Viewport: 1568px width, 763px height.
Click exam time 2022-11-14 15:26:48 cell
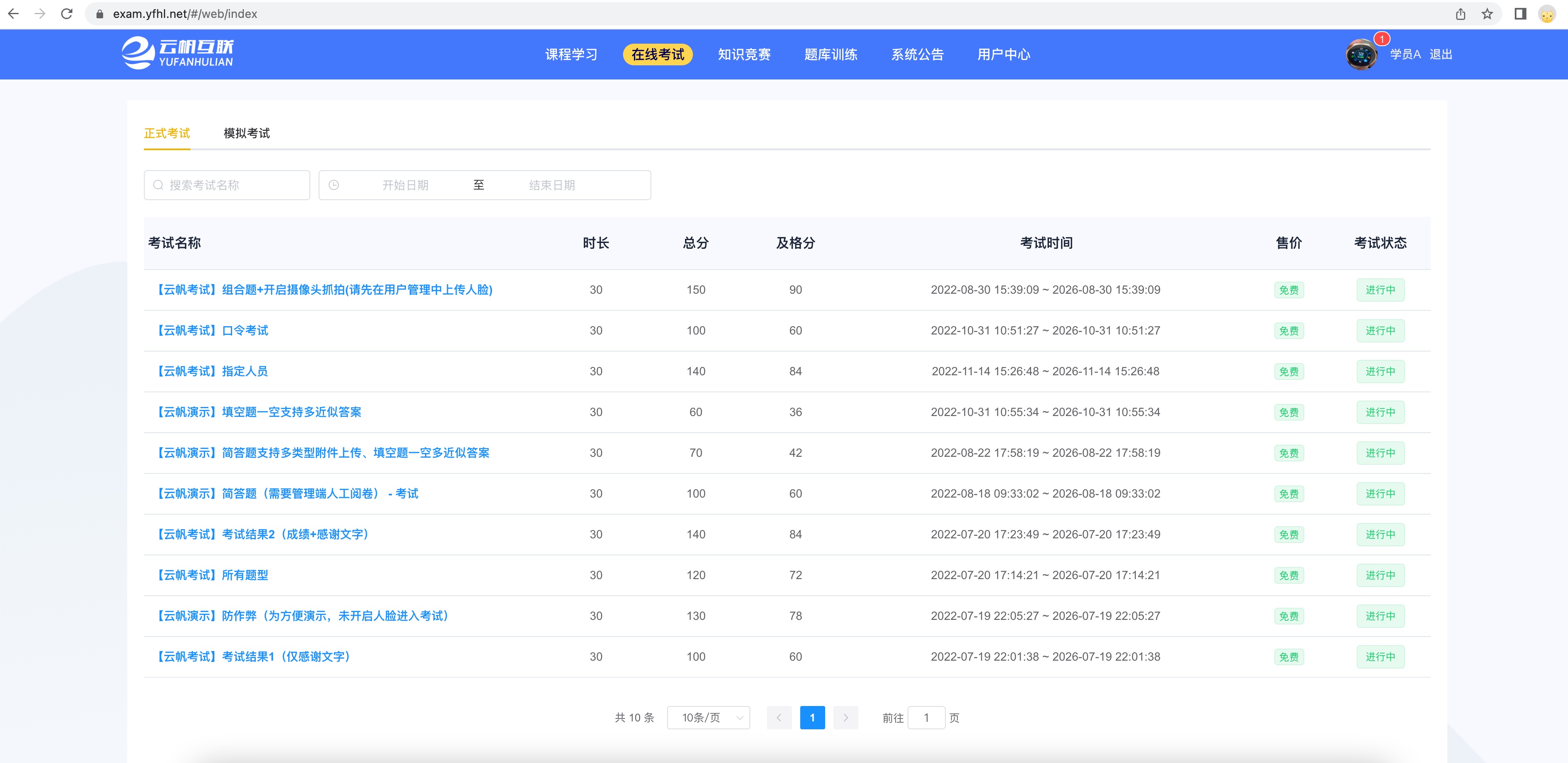point(1045,372)
